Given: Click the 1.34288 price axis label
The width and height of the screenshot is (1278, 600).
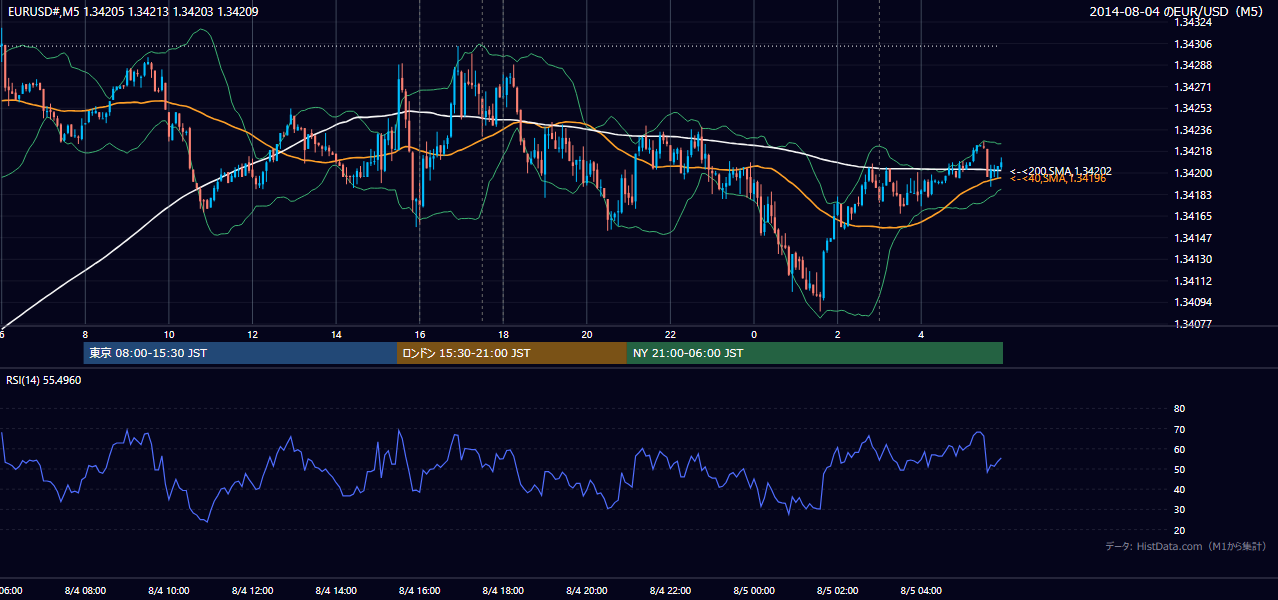Looking at the screenshot, I should coord(1193,65).
